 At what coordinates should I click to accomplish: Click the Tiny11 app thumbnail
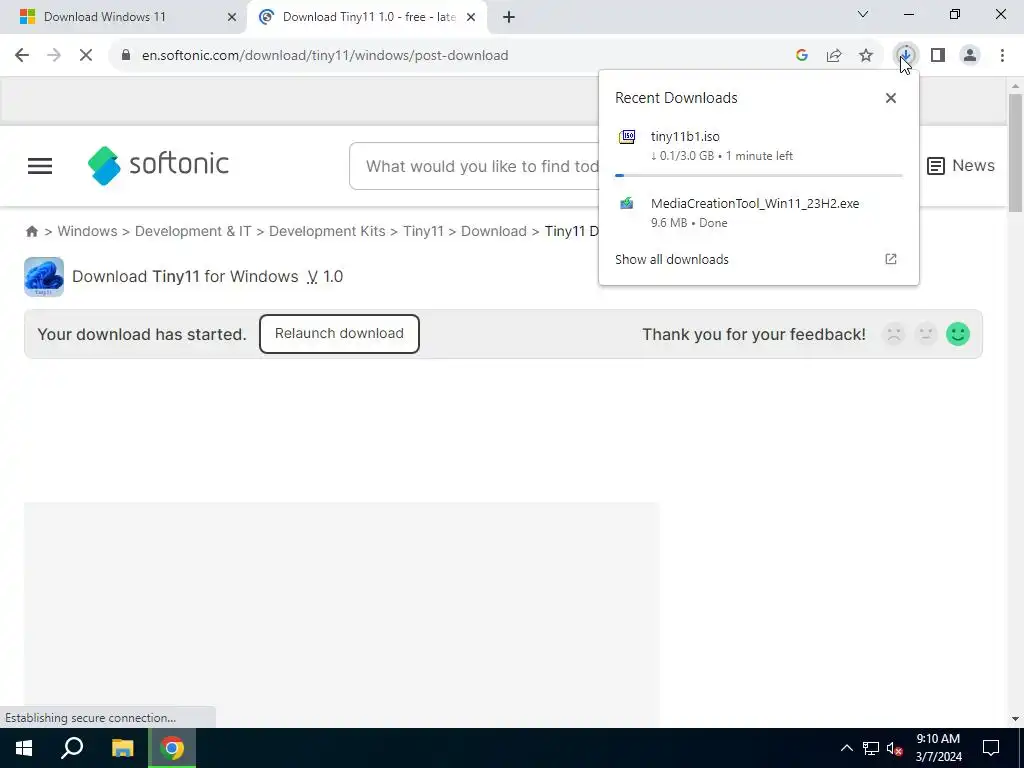pyautogui.click(x=44, y=277)
